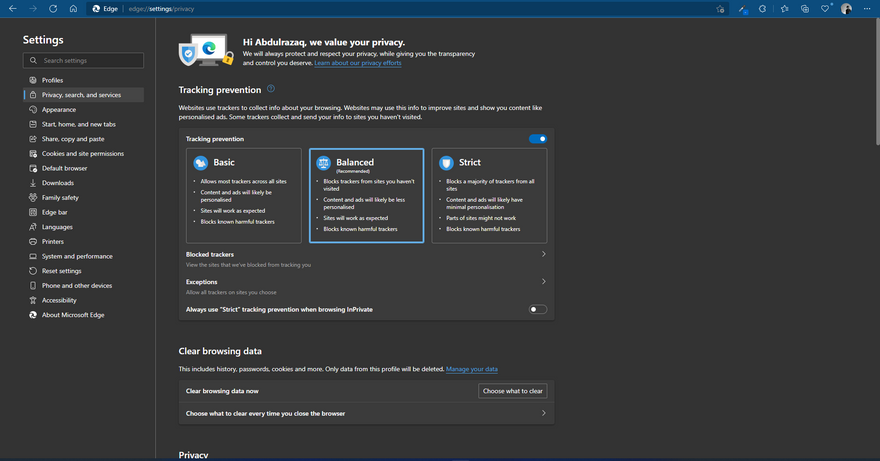Click the browser back arrow

click(13, 8)
